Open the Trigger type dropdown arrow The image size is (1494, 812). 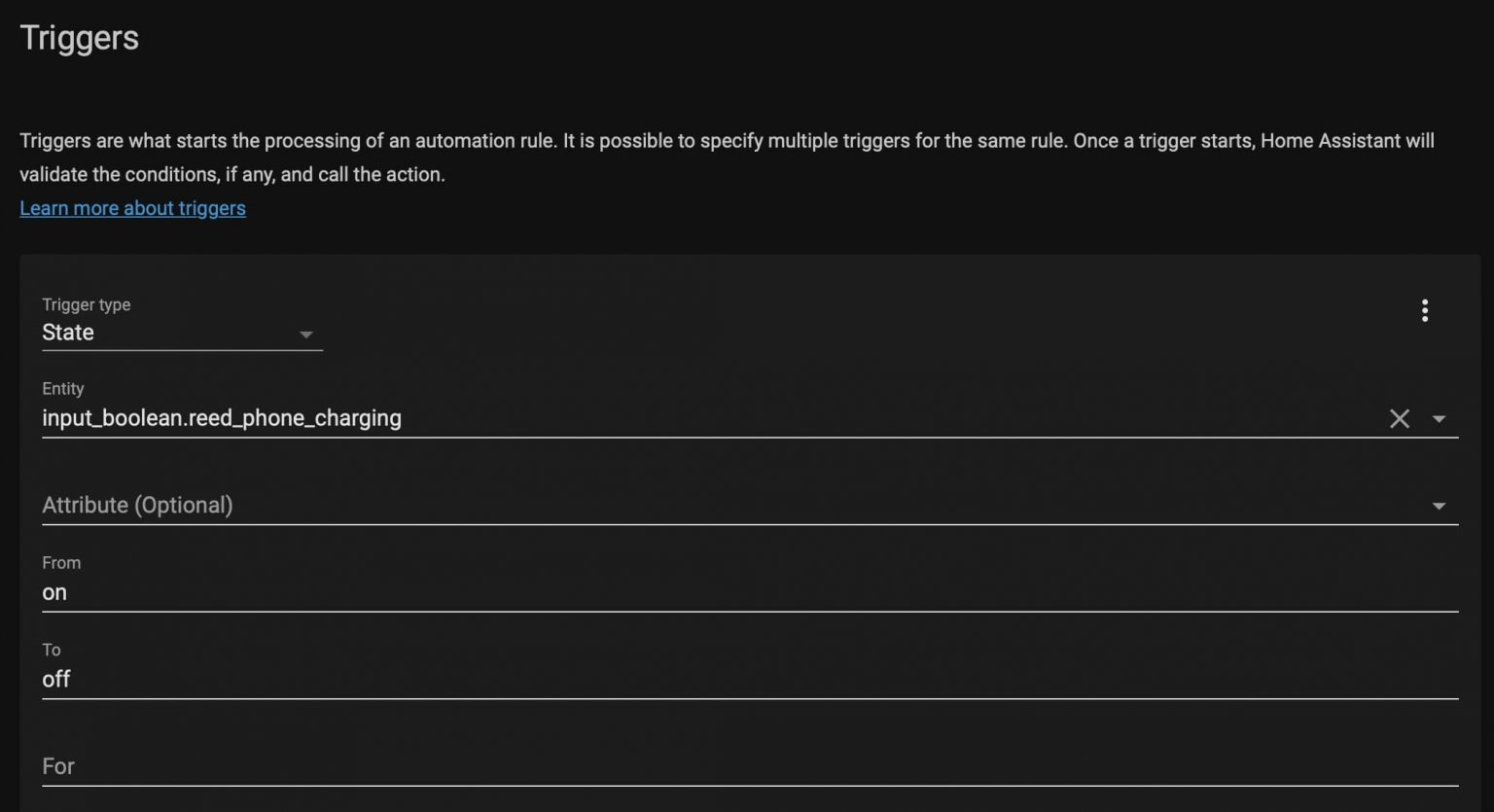pyautogui.click(x=305, y=335)
